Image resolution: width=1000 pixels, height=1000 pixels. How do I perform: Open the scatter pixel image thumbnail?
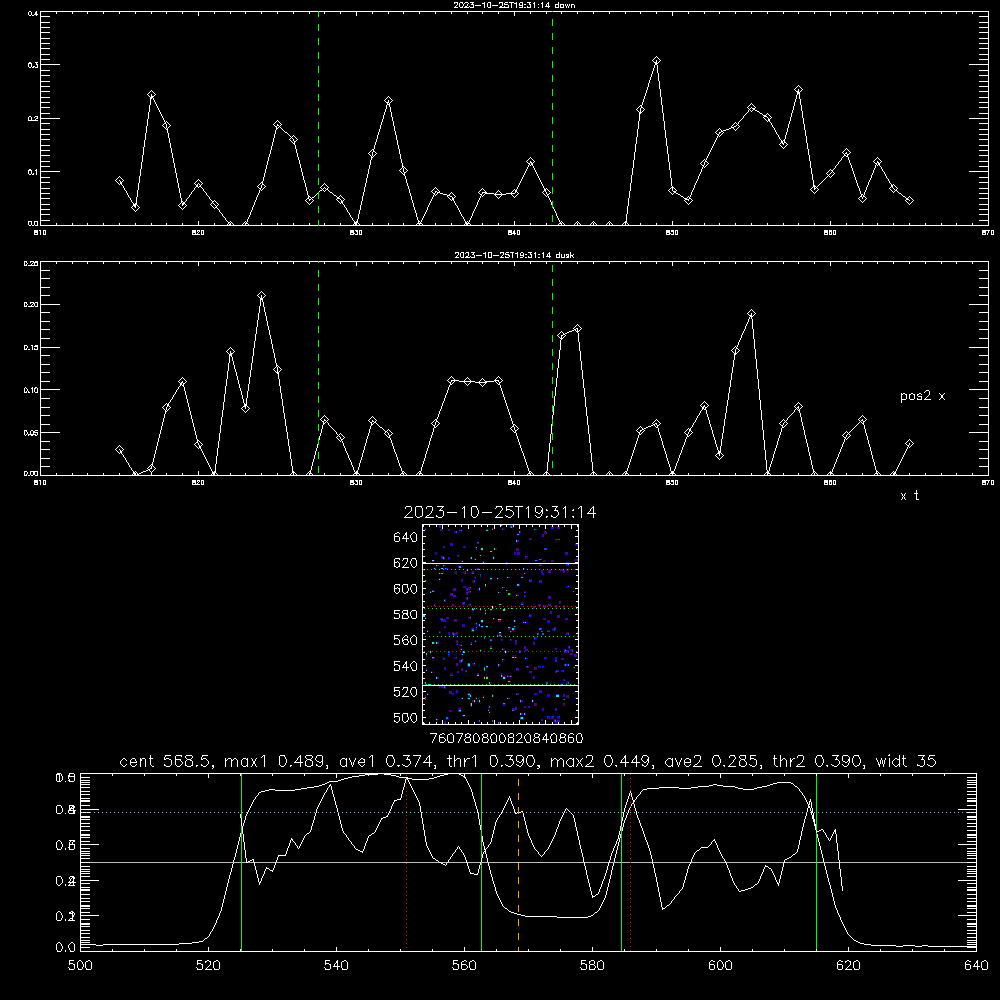click(x=500, y=624)
